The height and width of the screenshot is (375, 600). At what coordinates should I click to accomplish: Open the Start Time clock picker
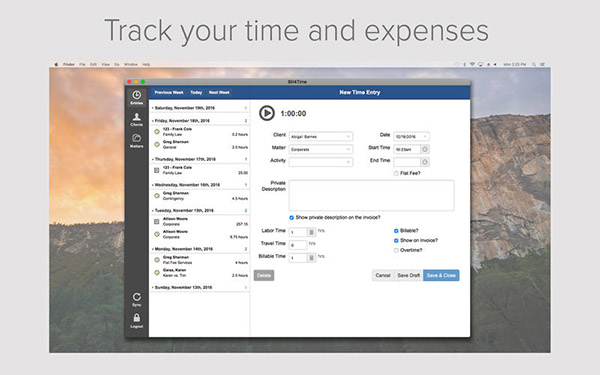click(x=425, y=149)
